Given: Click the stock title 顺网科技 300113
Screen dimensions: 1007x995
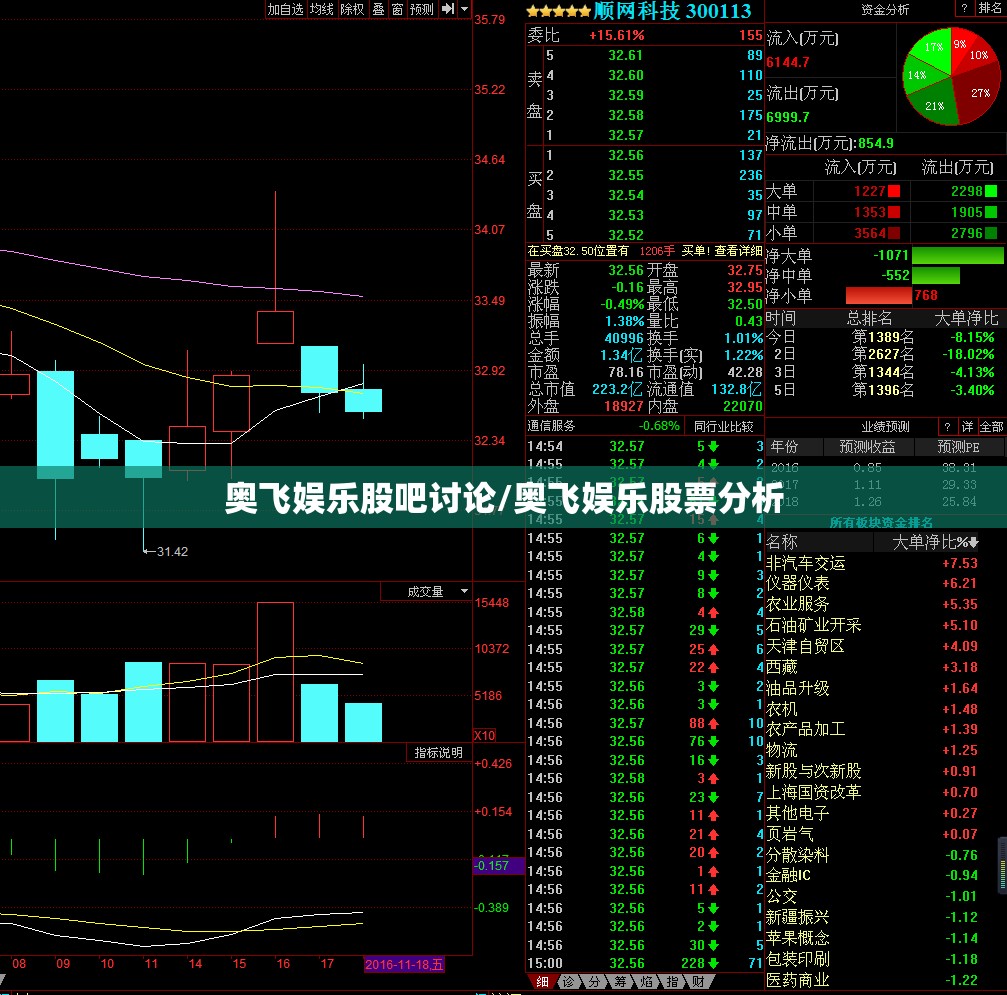Looking at the screenshot, I should [x=672, y=11].
